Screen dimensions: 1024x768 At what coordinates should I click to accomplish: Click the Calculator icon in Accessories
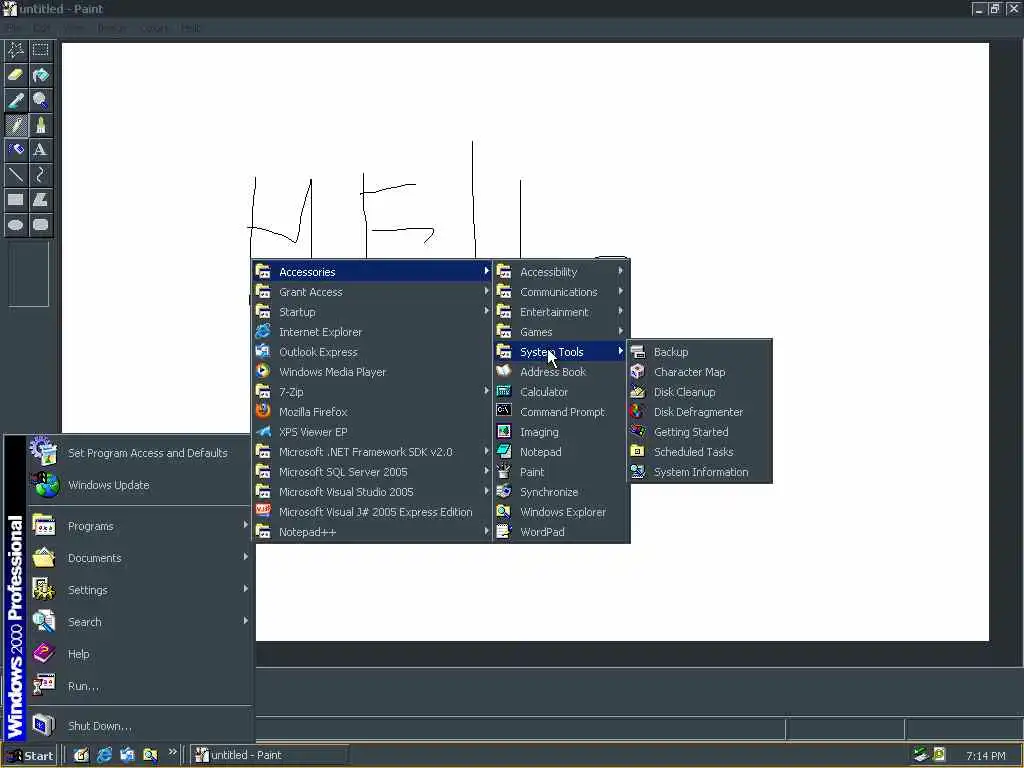(x=504, y=391)
